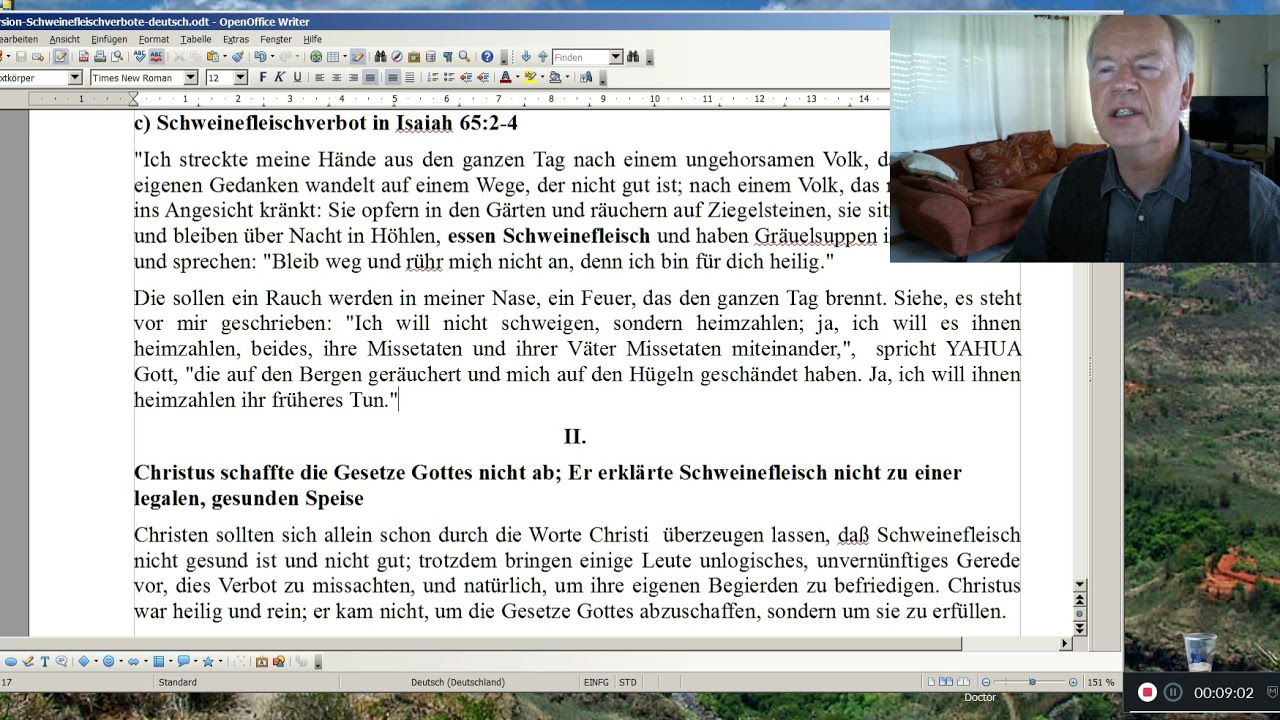The image size is (1280, 720).
Task: Open Fenster menu
Action: coord(276,39)
